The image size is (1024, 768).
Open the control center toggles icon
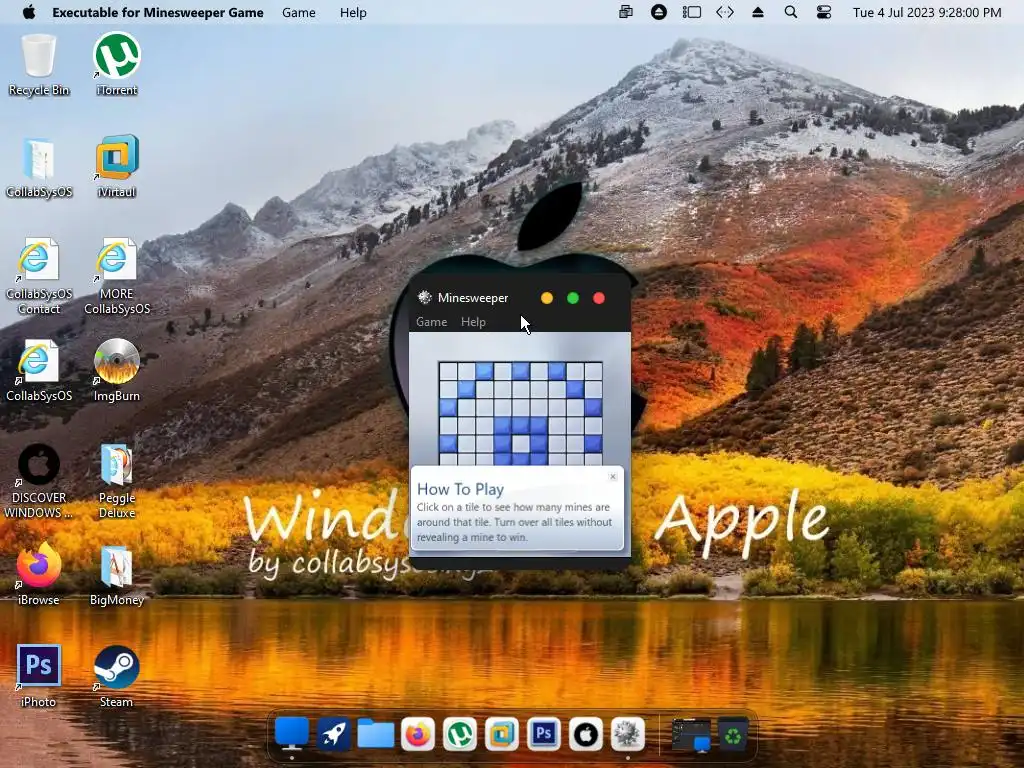(x=824, y=12)
